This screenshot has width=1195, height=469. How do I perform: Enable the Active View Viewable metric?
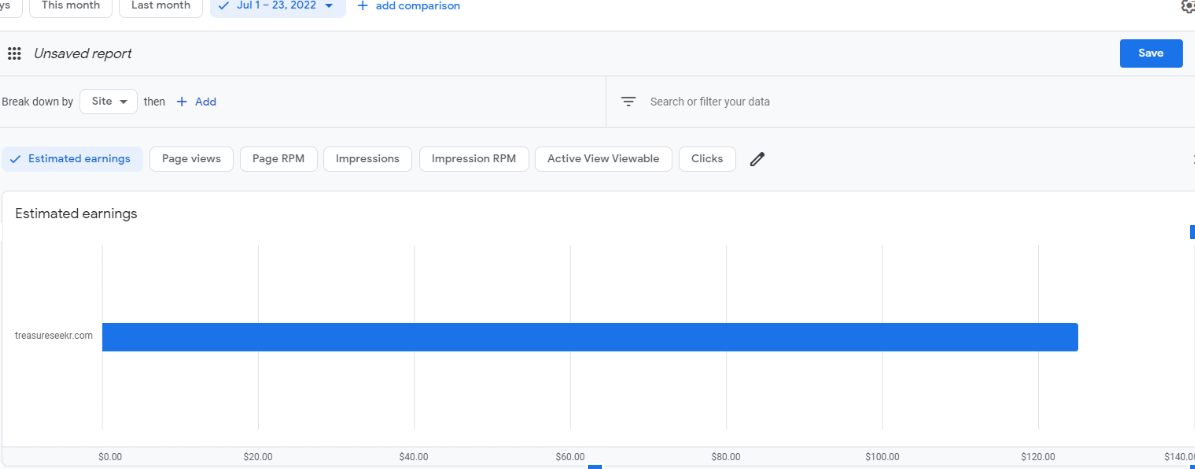pyautogui.click(x=603, y=159)
